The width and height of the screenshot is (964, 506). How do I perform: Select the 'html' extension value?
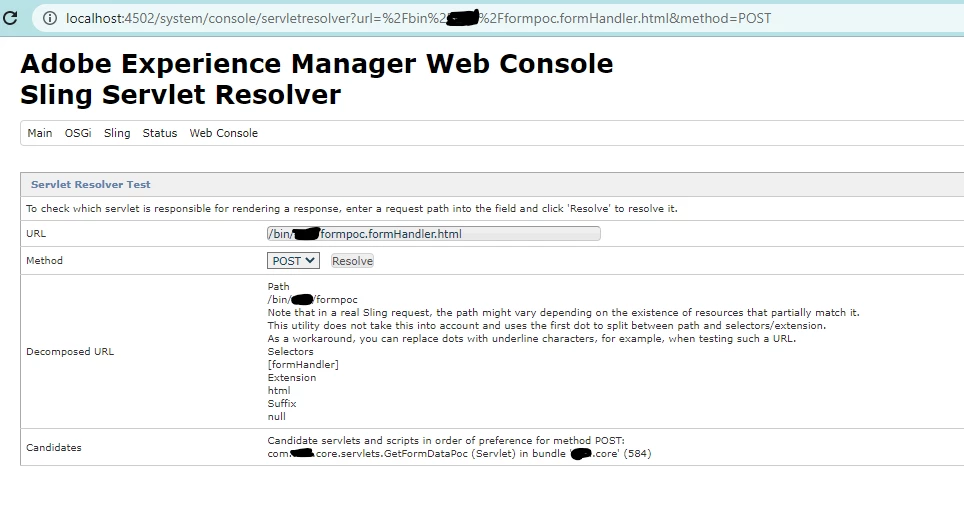(x=279, y=390)
